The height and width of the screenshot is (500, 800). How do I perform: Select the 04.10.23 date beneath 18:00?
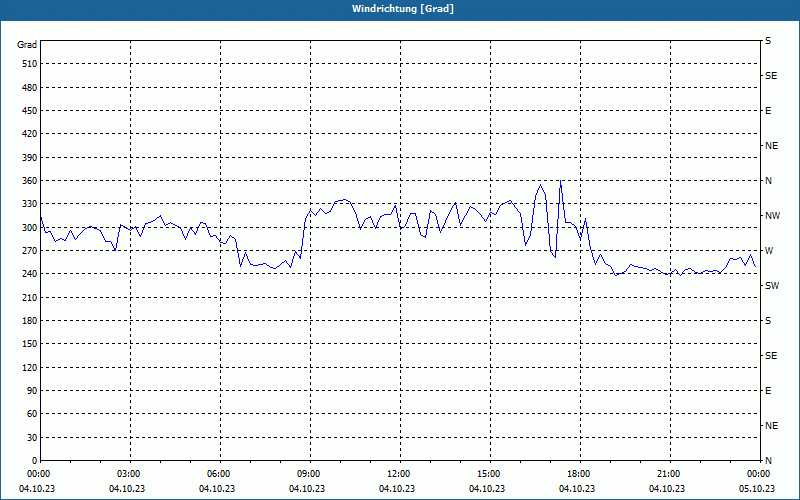pos(577,489)
